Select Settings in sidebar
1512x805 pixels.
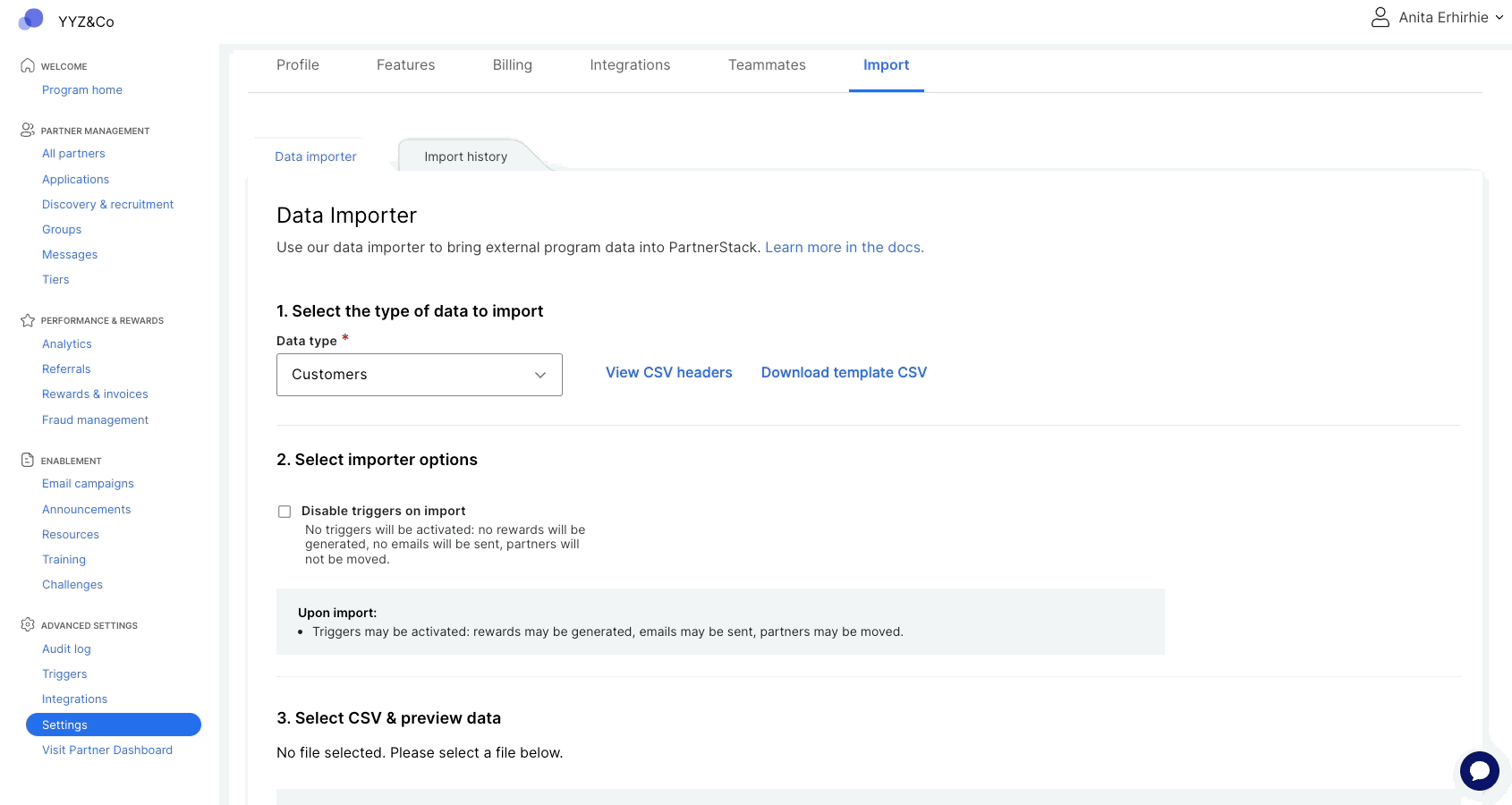[114, 724]
